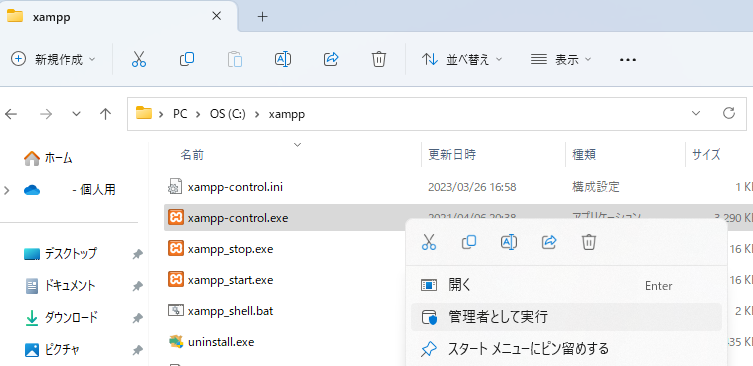Image resolution: width=753 pixels, height=366 pixels.
Task: Open the three-dots more options menu
Action: [628, 60]
